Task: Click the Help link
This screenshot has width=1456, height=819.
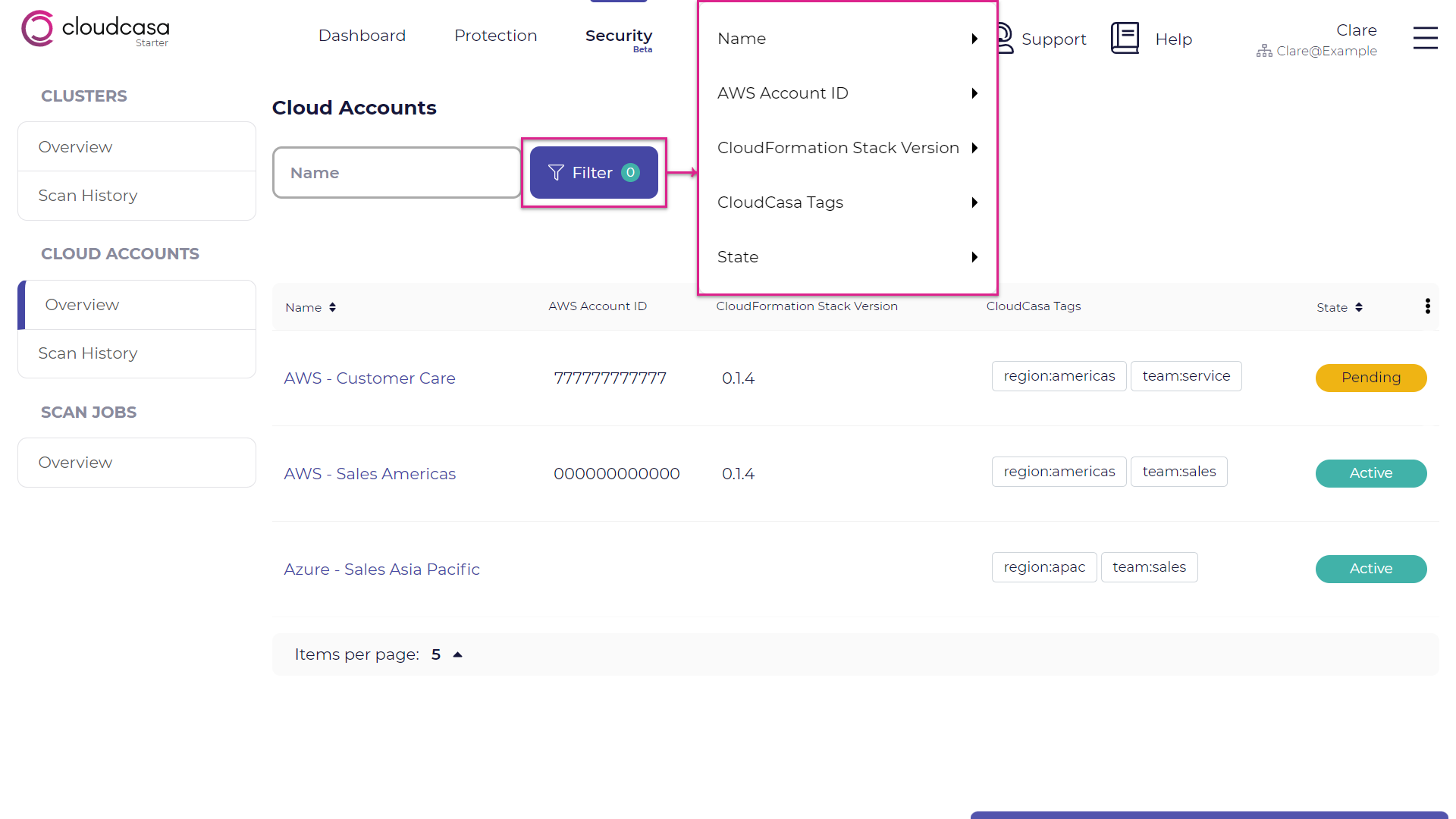Action: click(x=1173, y=39)
